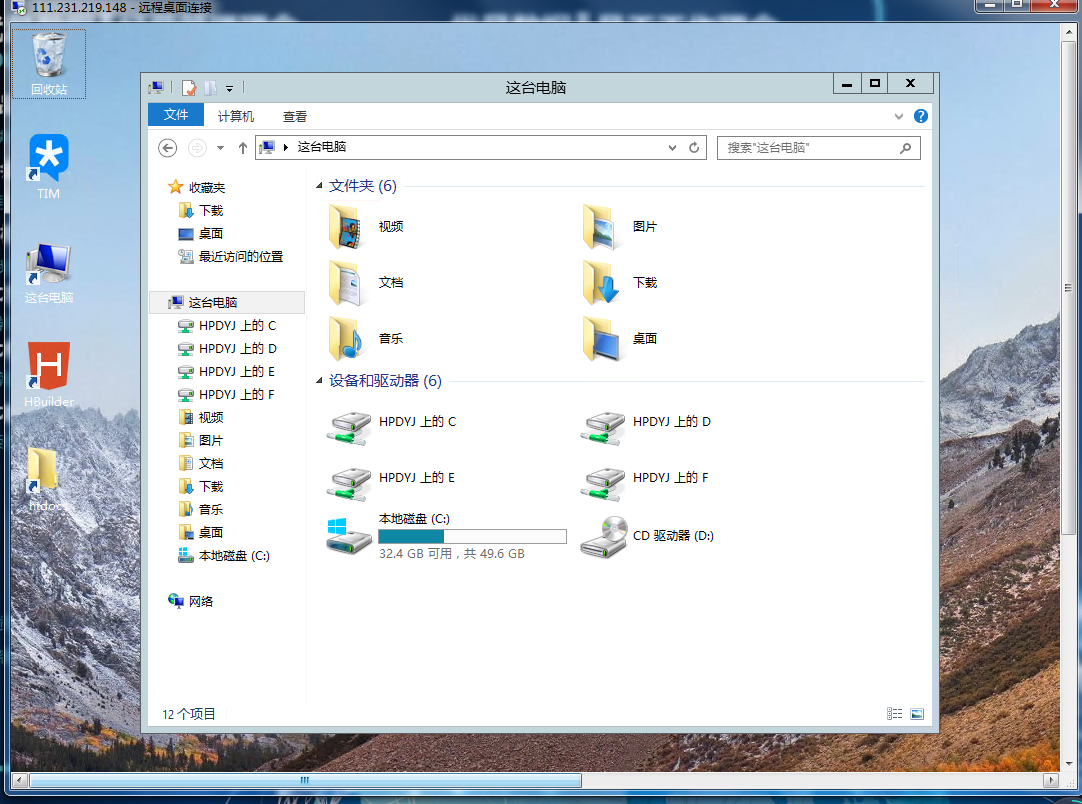Select HPDYJ 上的 C in sidebar tree
Image resolution: width=1082 pixels, height=804 pixels.
(227, 326)
